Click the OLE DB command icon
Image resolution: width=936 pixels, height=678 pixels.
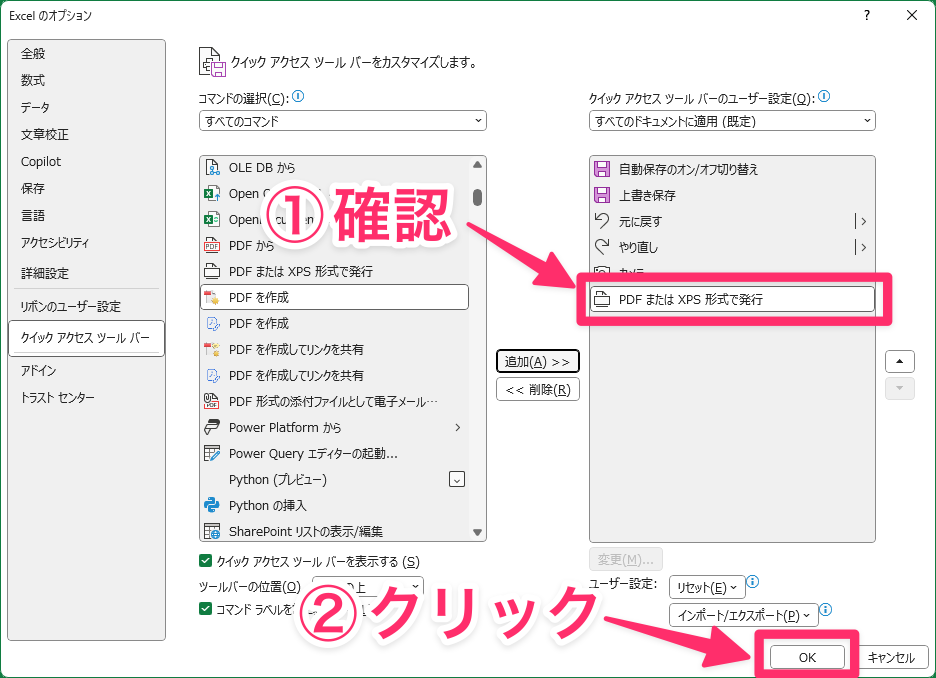click(212, 168)
